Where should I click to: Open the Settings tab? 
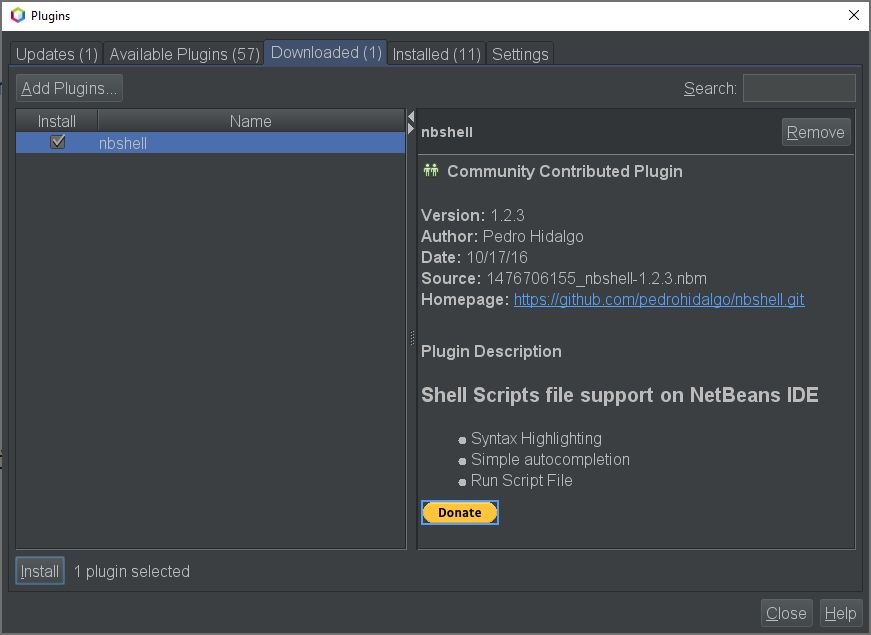tap(520, 54)
